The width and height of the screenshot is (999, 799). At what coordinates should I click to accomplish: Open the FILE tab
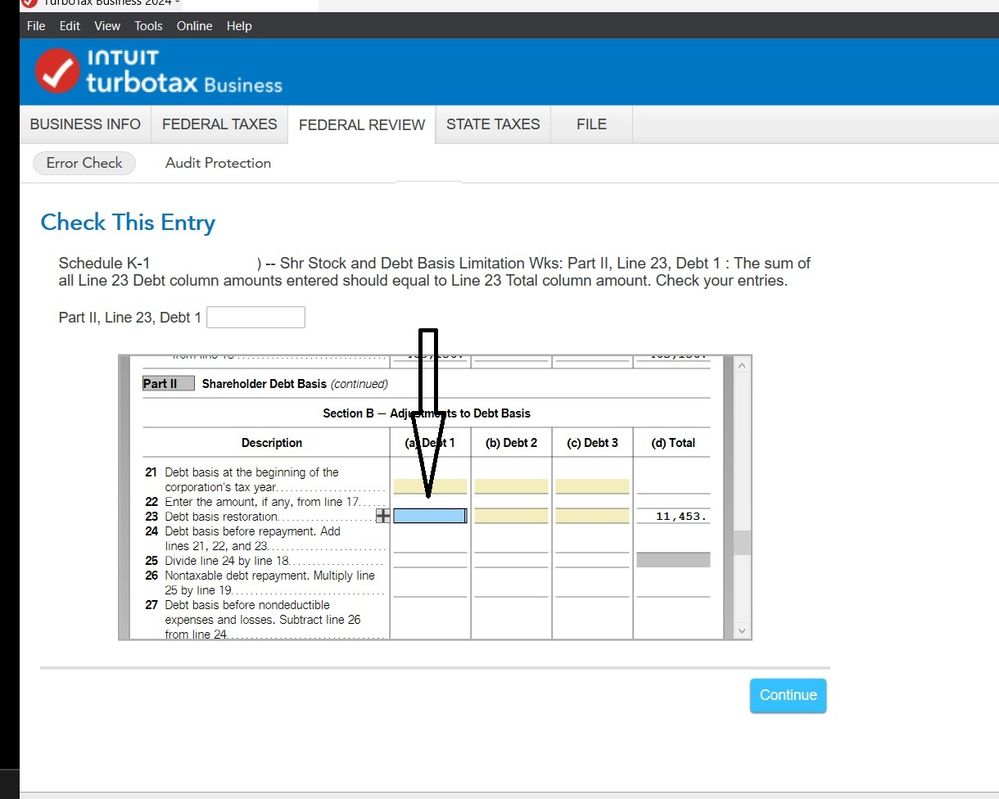pyautogui.click(x=591, y=124)
